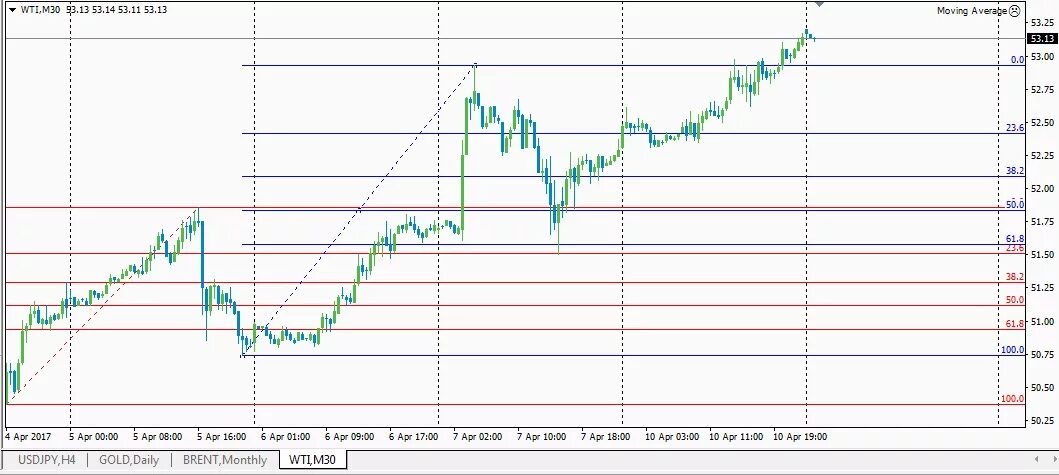Click the 7 Apr 10:00 time label
The height and width of the screenshot is (475, 1059).
(x=542, y=436)
